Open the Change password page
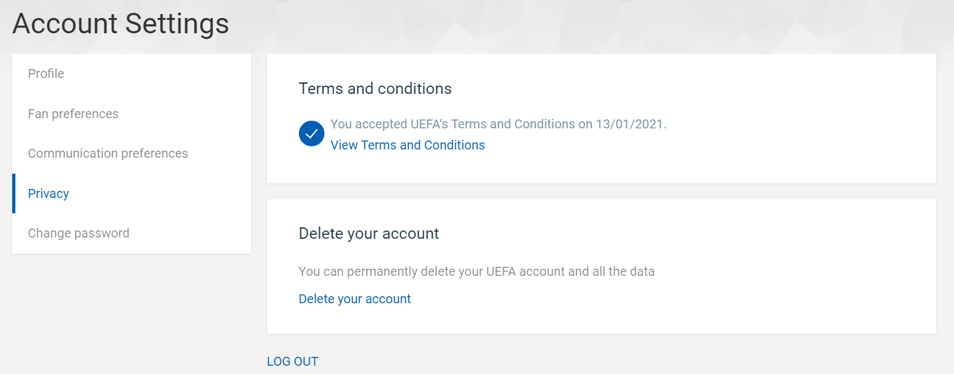 pyautogui.click(x=131, y=233)
